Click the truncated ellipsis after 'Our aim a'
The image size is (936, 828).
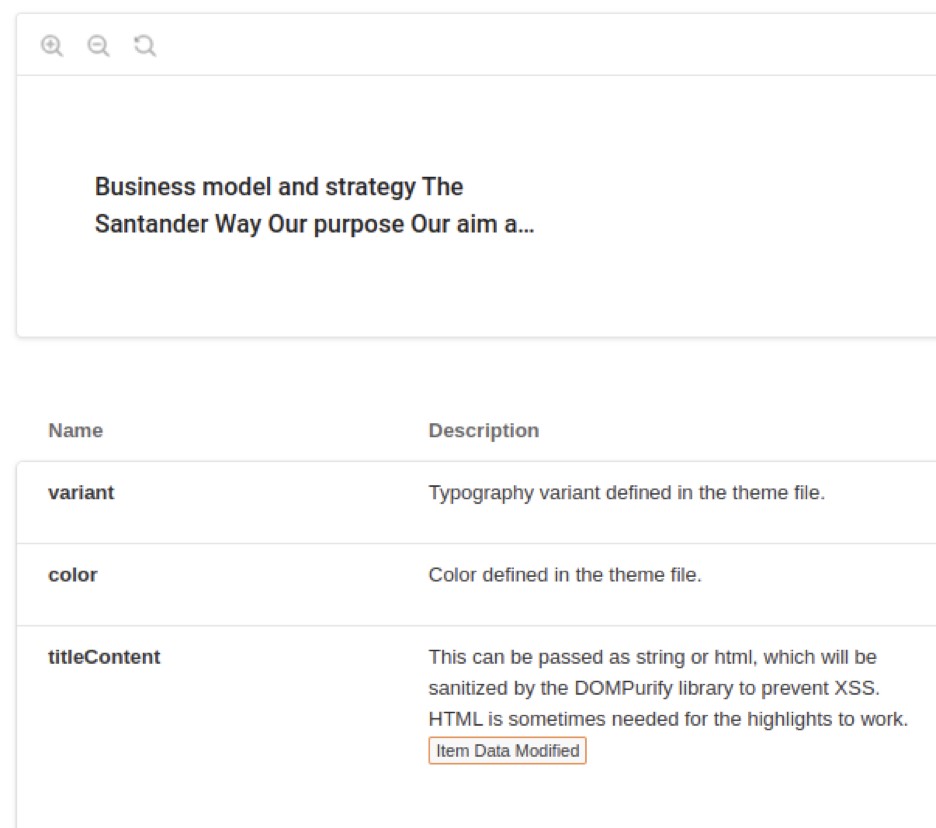[526, 226]
